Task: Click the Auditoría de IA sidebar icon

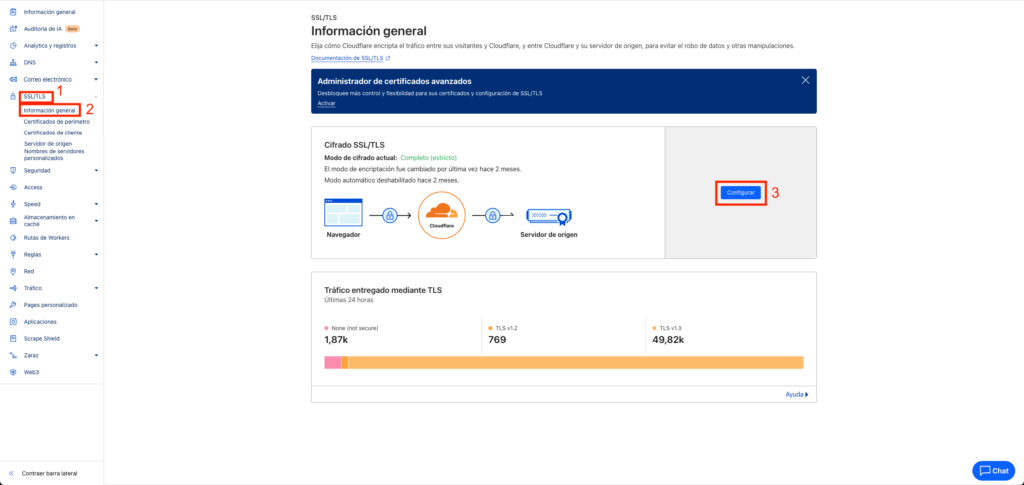Action: (x=13, y=29)
